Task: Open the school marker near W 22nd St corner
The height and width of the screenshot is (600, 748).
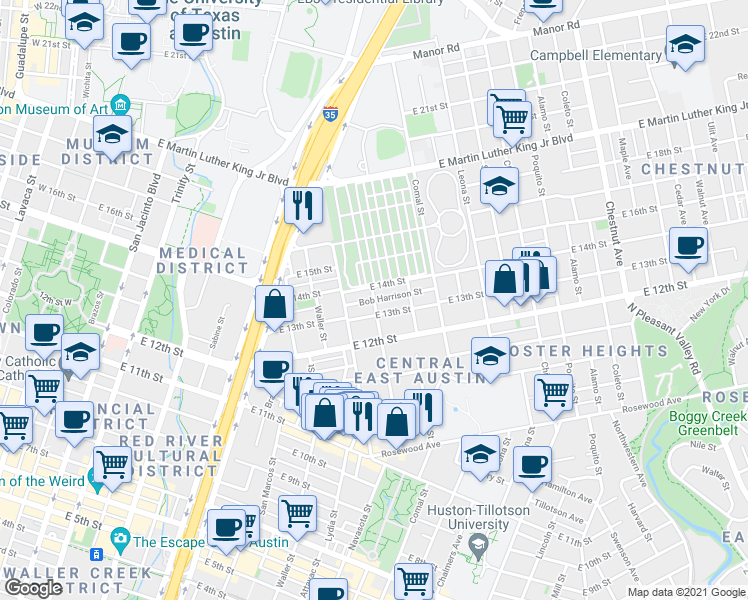Action: tap(84, 22)
